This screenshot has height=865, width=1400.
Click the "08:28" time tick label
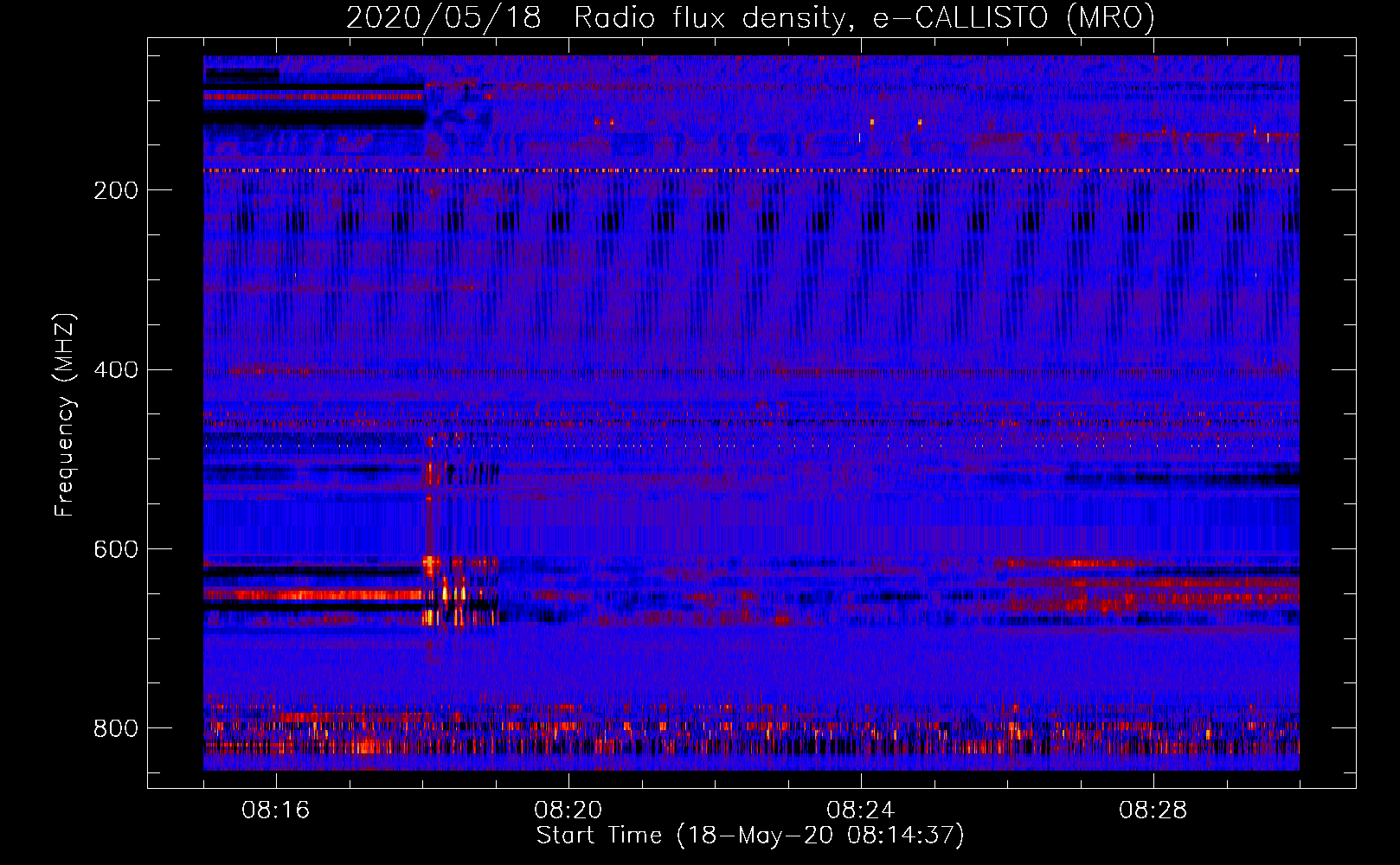coord(1153,811)
